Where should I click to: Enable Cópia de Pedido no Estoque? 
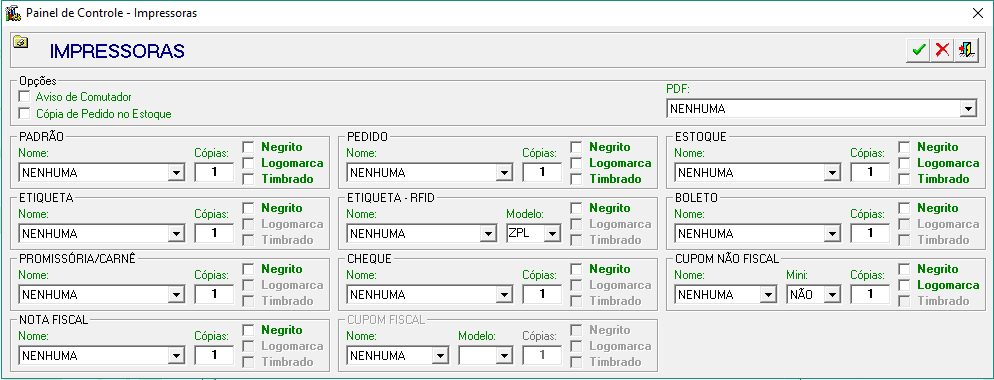pos(25,114)
